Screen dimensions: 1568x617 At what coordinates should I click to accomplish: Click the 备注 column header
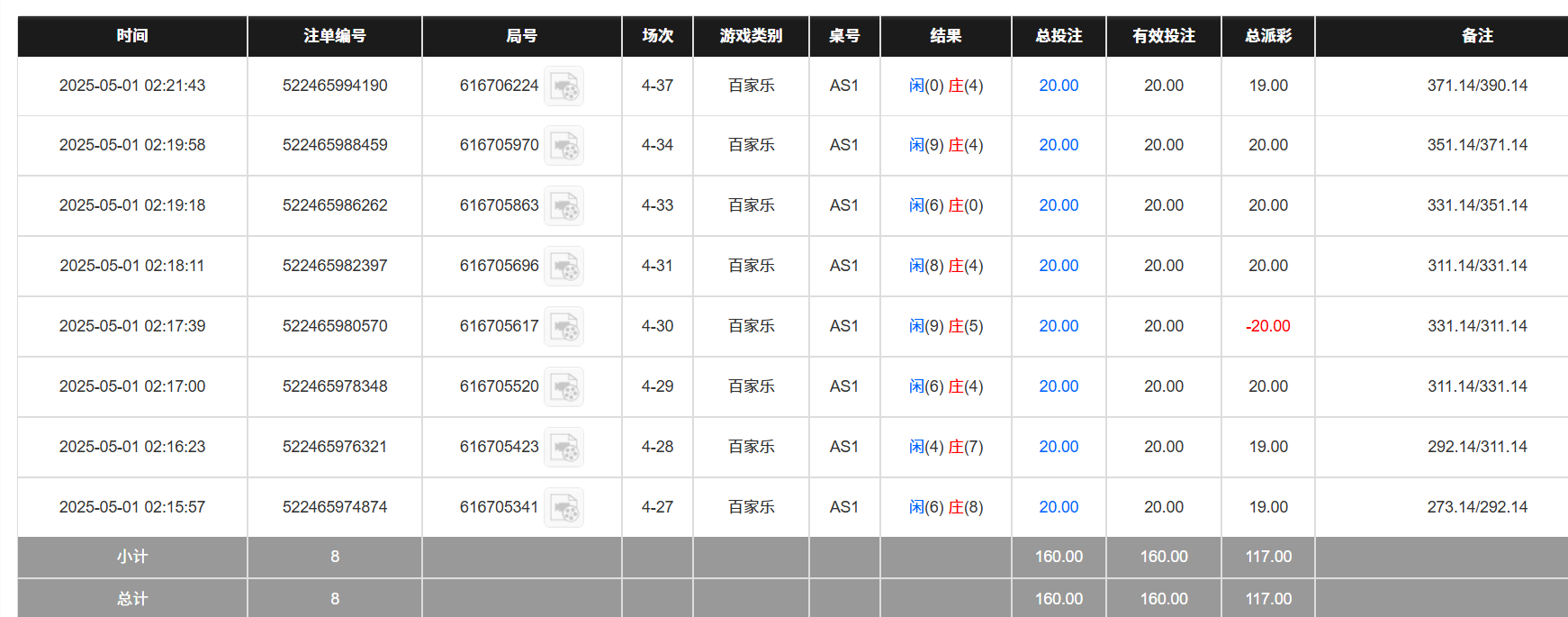(x=1477, y=36)
